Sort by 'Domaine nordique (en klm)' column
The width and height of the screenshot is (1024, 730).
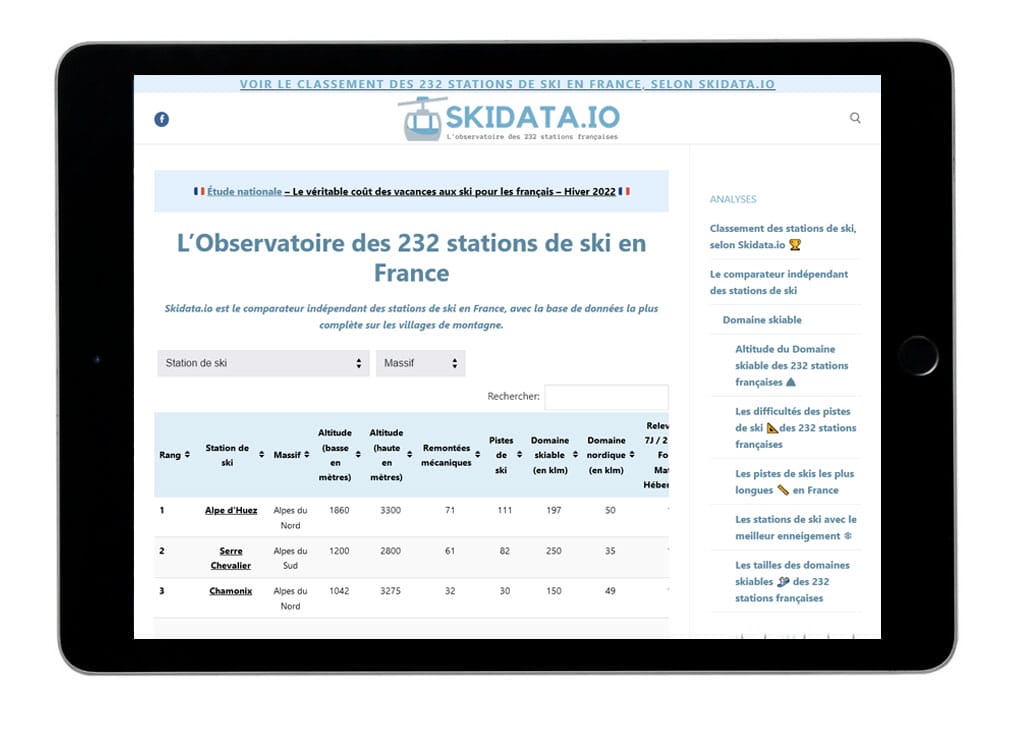coord(610,454)
